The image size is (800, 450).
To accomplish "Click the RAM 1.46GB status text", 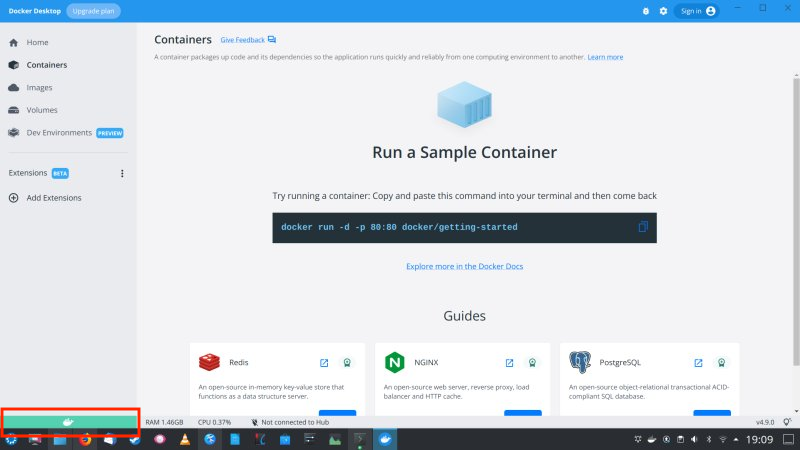I will point(164,422).
